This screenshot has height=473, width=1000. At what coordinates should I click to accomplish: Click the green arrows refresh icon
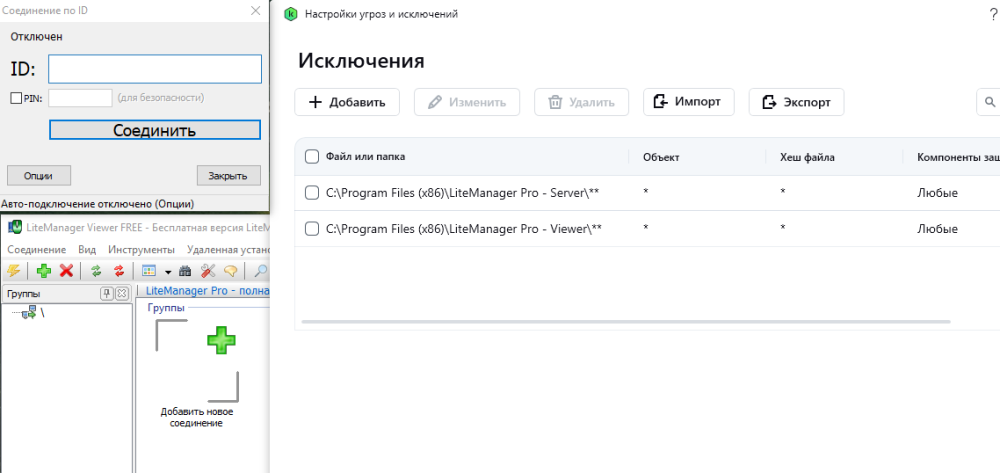(x=96, y=271)
